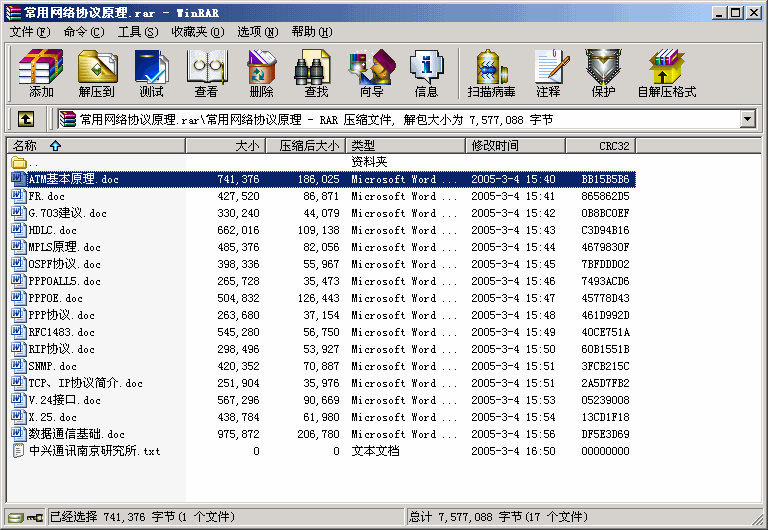Click text file icon of 中兴通讯南京研究所.txt
Viewport: 768px width, 530px height.
(18, 451)
